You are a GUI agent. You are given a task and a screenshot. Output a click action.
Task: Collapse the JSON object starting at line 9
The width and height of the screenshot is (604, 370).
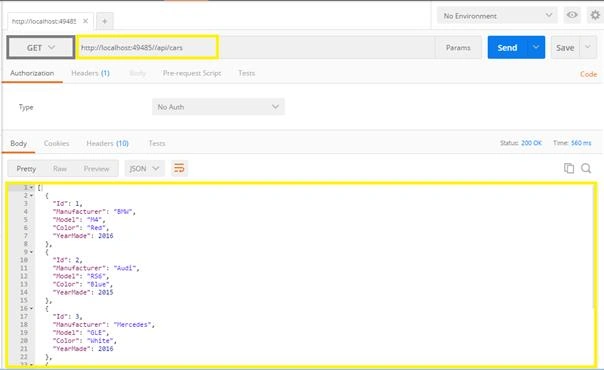coord(32,252)
